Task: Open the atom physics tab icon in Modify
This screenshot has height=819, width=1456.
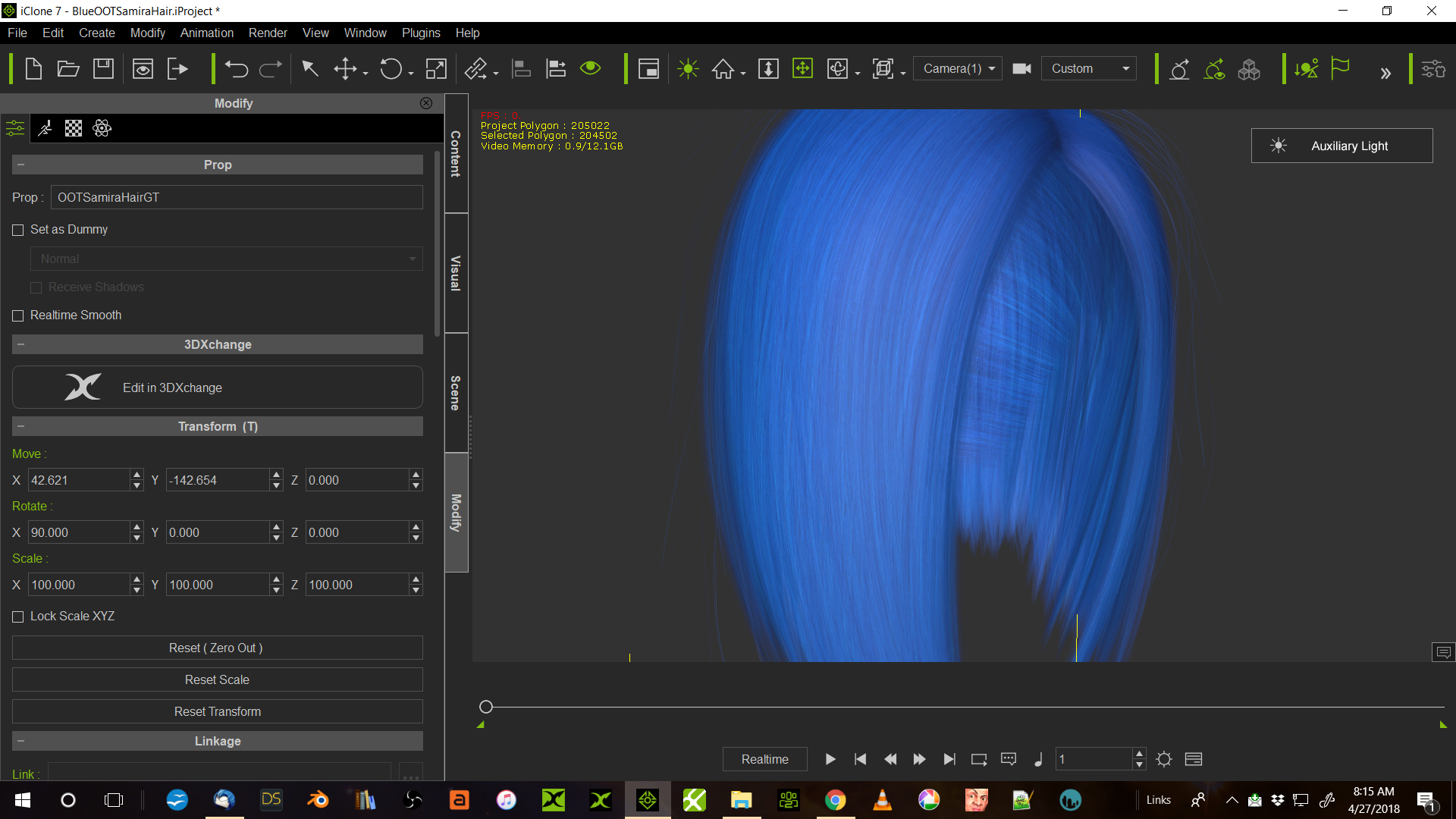Action: click(x=102, y=128)
